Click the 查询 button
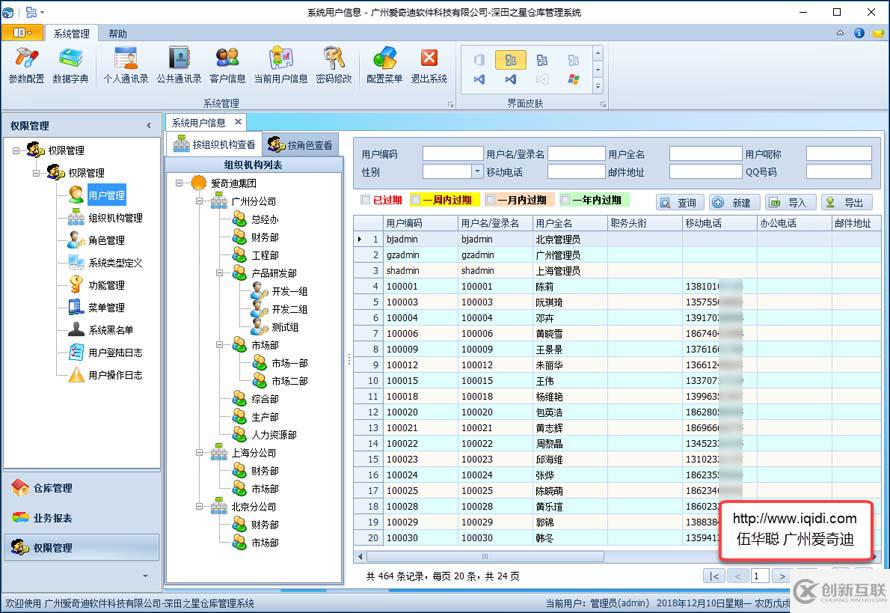Image resolution: width=890 pixels, height=613 pixels. [x=680, y=203]
